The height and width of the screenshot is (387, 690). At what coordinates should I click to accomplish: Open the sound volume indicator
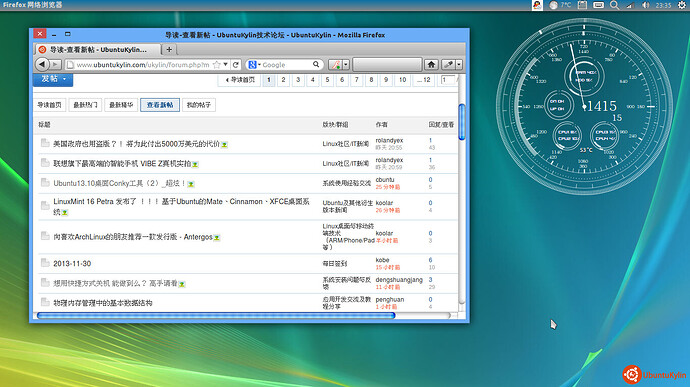point(646,5)
